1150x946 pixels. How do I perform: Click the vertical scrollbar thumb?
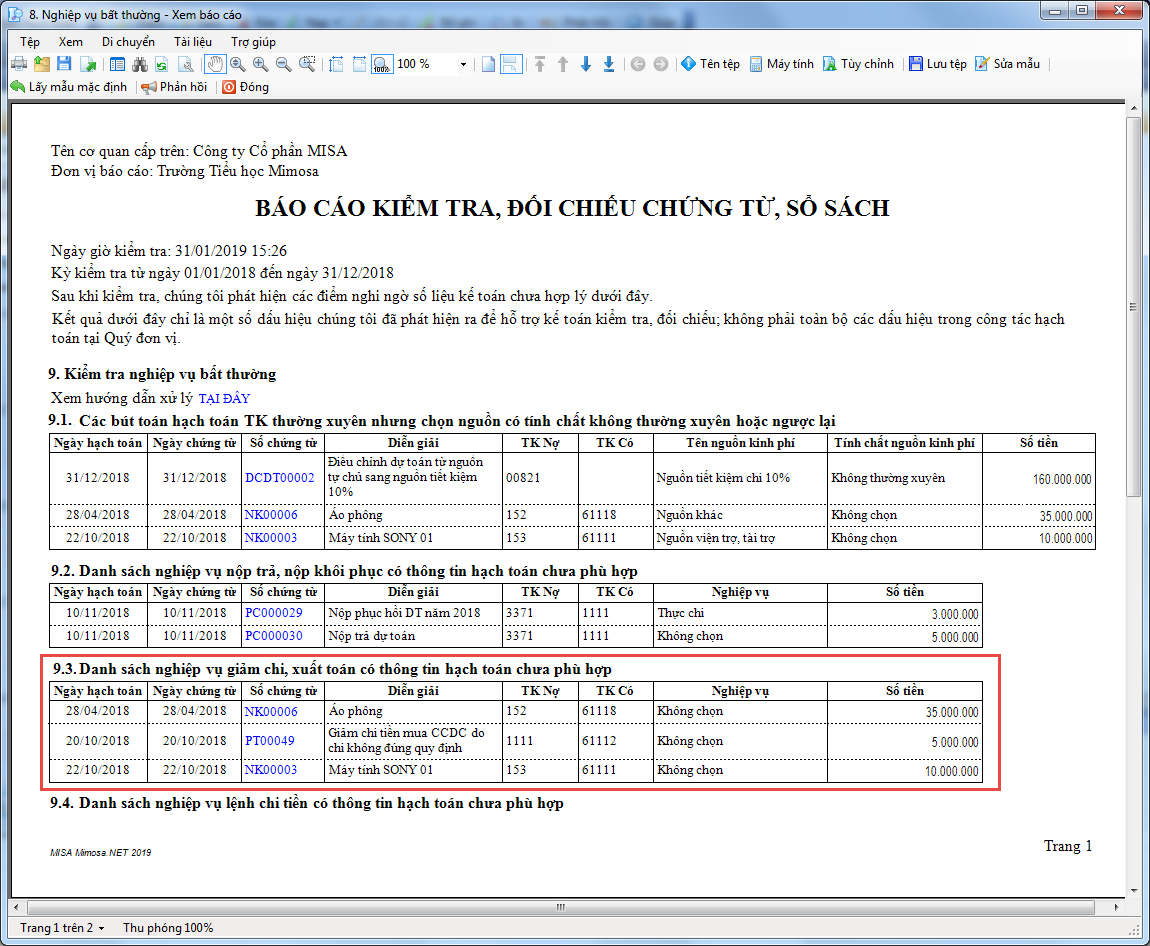(x=1133, y=307)
